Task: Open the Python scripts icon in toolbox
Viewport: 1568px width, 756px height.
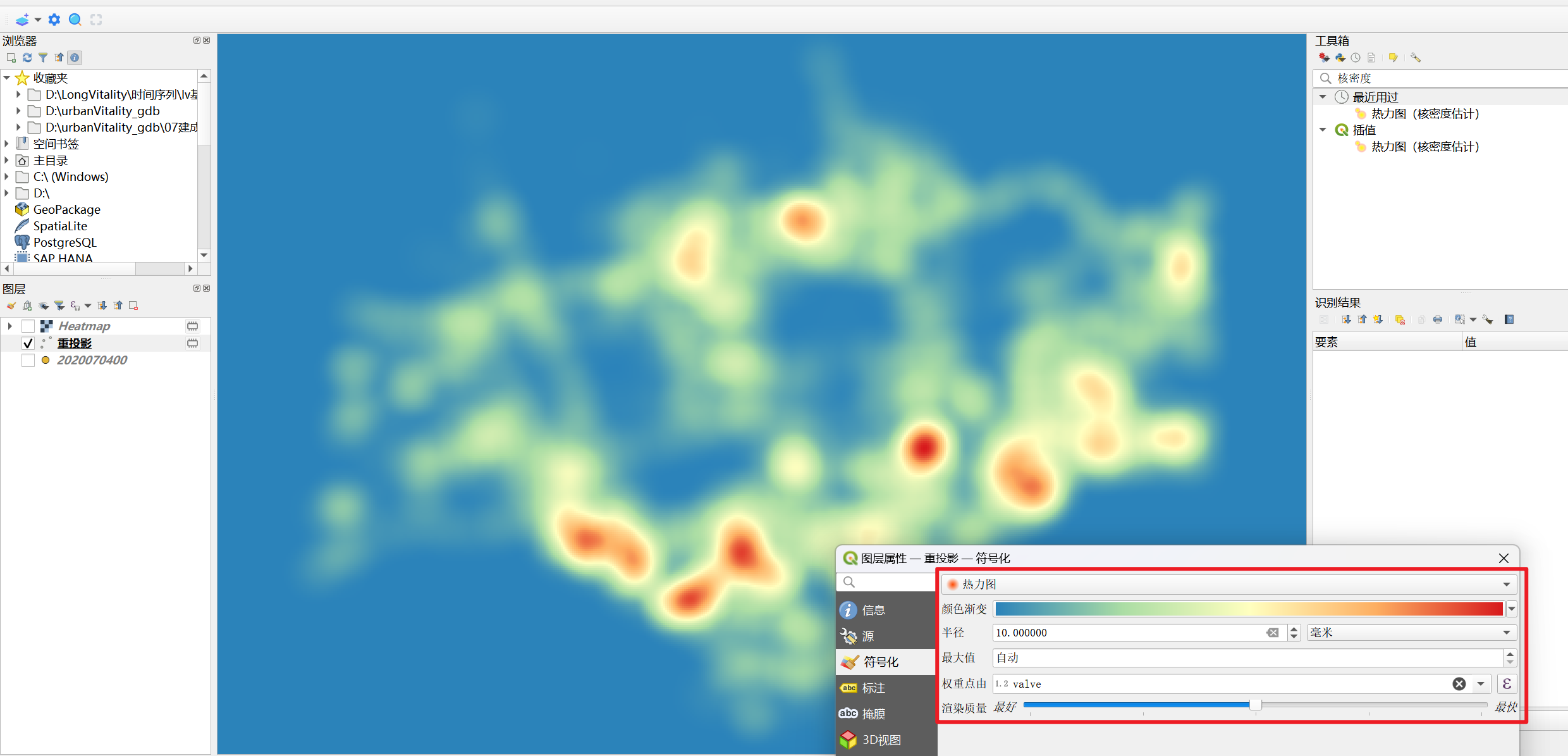Action: click(x=1340, y=58)
